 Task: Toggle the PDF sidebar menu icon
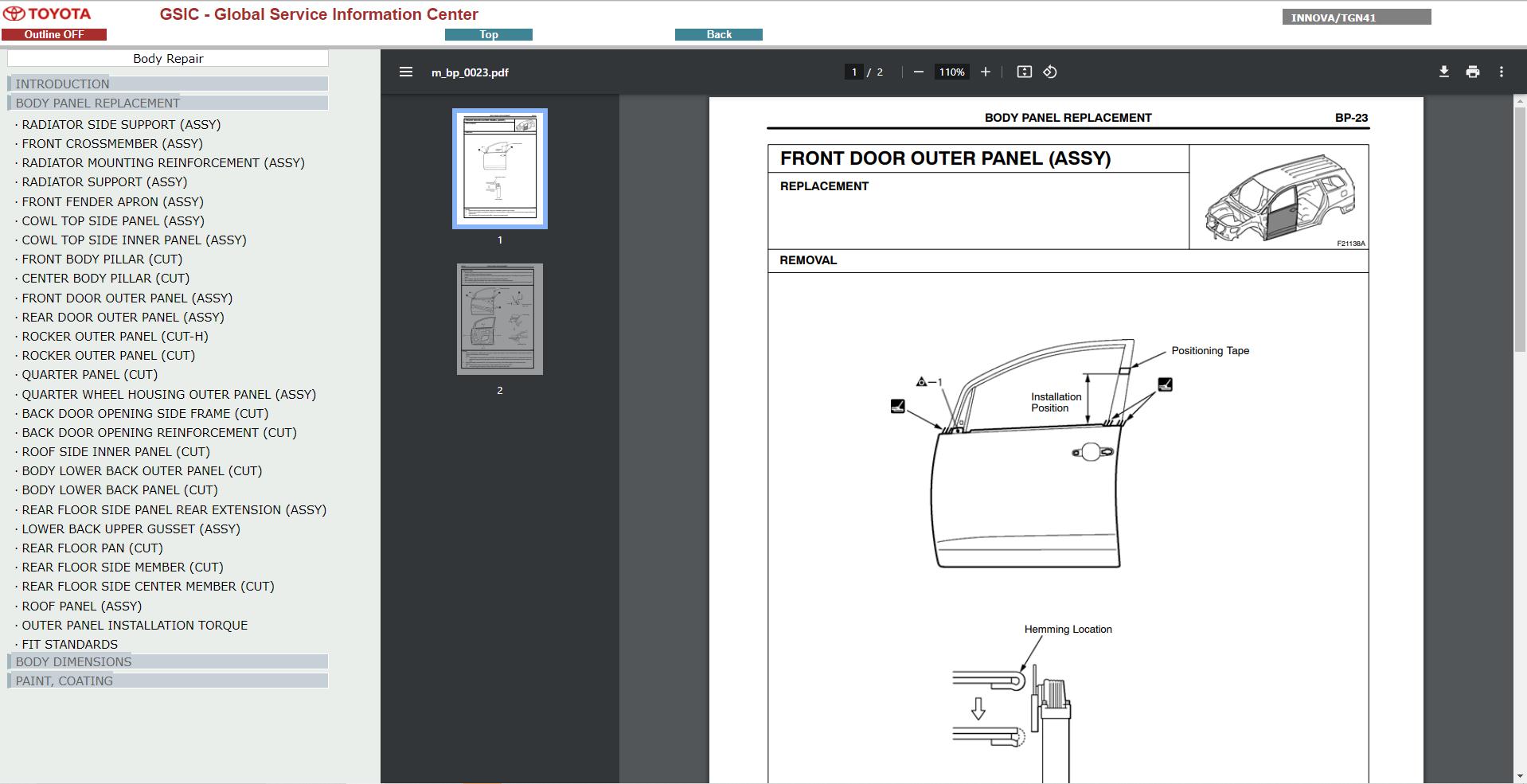pos(405,72)
